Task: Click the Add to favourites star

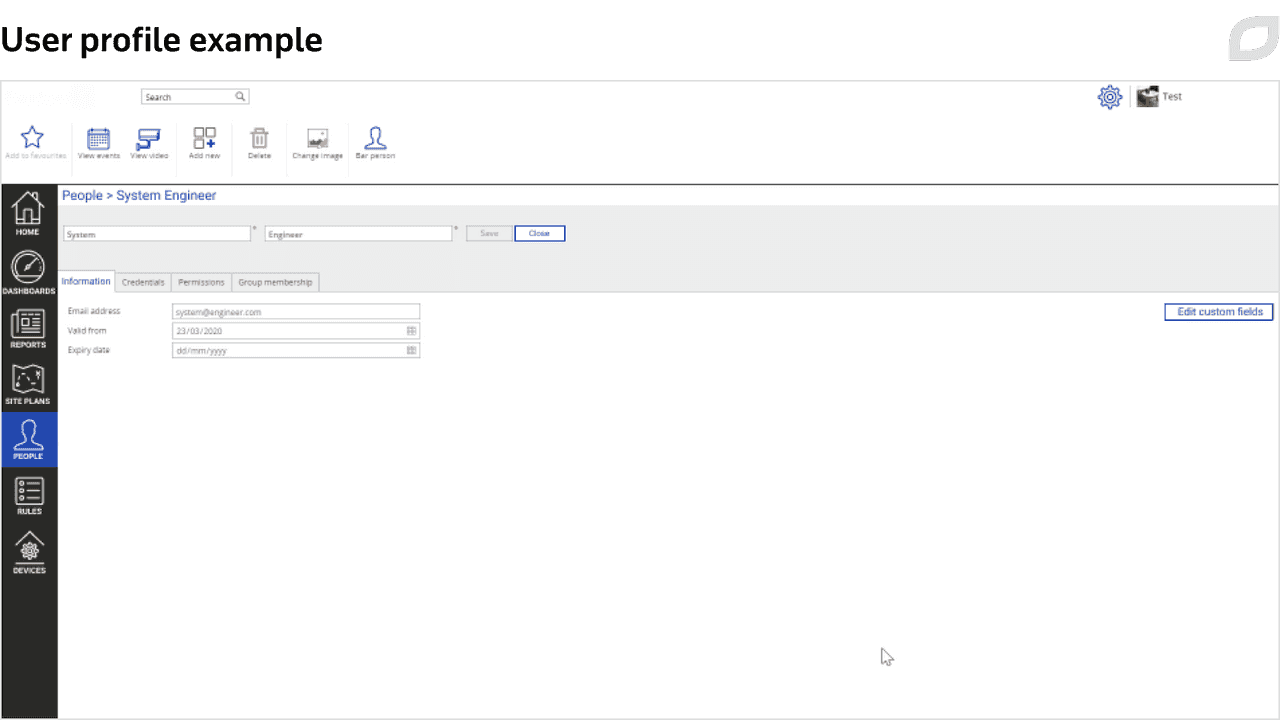Action: pyautogui.click(x=33, y=142)
